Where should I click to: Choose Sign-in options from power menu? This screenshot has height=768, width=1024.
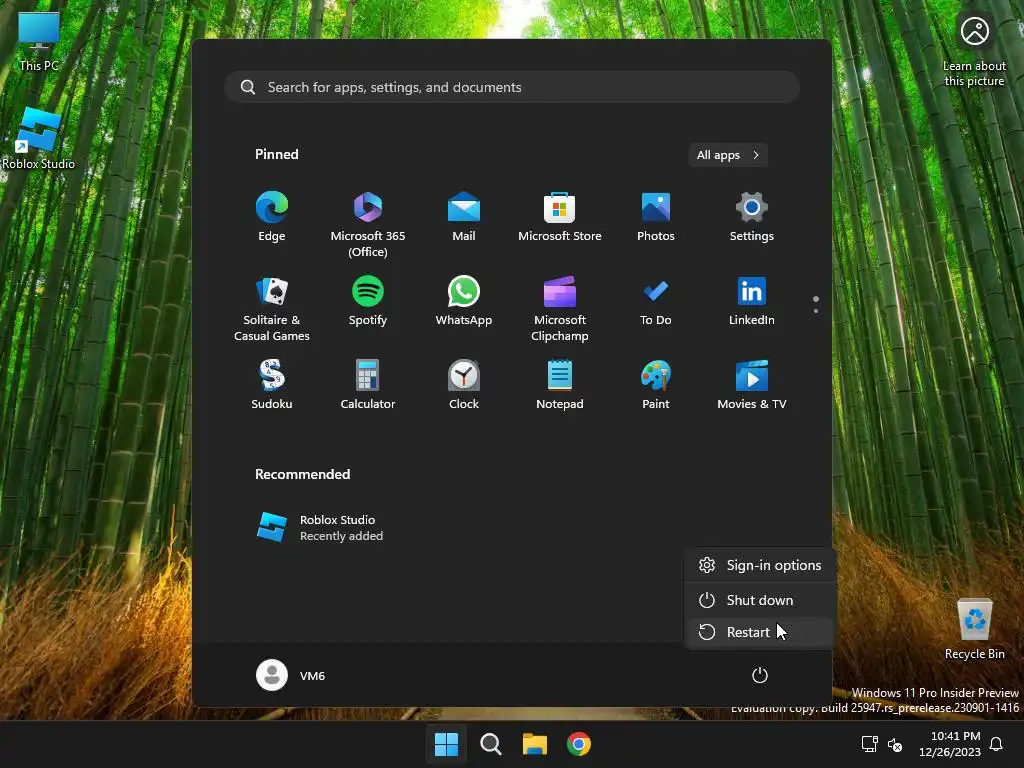coord(760,566)
